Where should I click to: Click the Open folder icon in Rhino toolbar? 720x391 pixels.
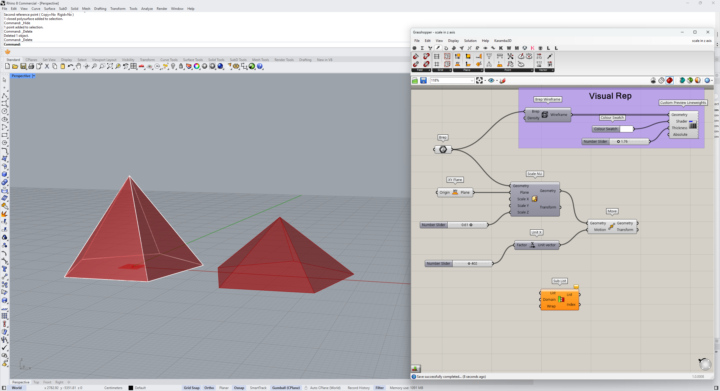(x=15, y=67)
